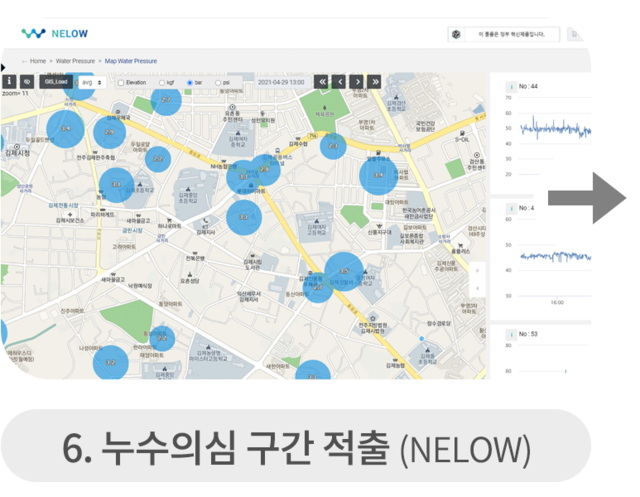Image resolution: width=640 pixels, height=497 pixels.
Task: Go to the Home breadcrumb
Action: [x=38, y=61]
